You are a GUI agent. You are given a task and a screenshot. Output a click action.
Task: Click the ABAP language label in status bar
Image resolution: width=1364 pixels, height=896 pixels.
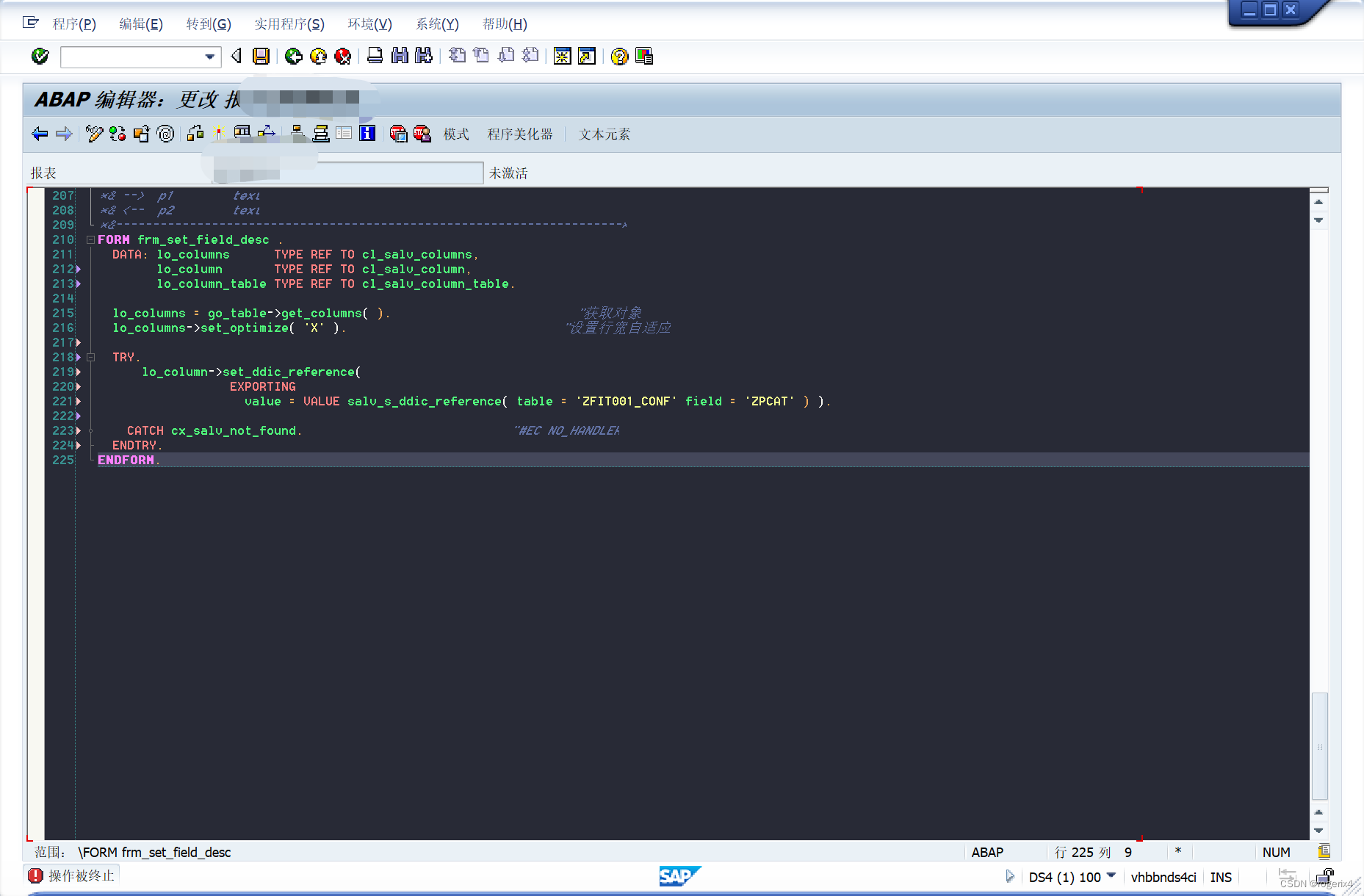coord(987,852)
